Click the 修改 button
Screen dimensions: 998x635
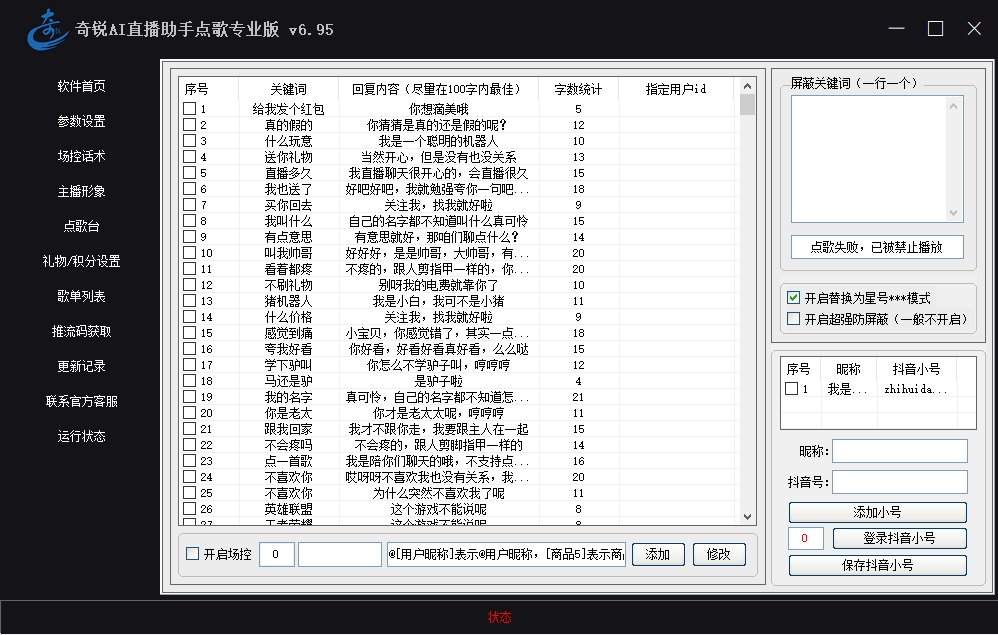click(719, 554)
